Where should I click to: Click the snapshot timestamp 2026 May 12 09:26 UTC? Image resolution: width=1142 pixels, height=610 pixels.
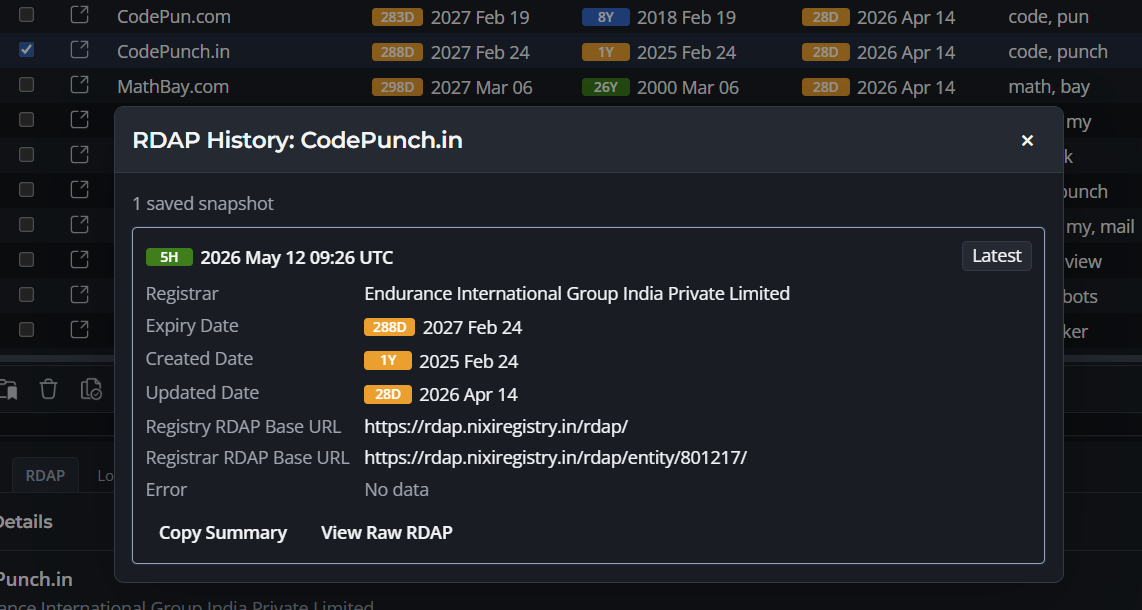(x=296, y=258)
